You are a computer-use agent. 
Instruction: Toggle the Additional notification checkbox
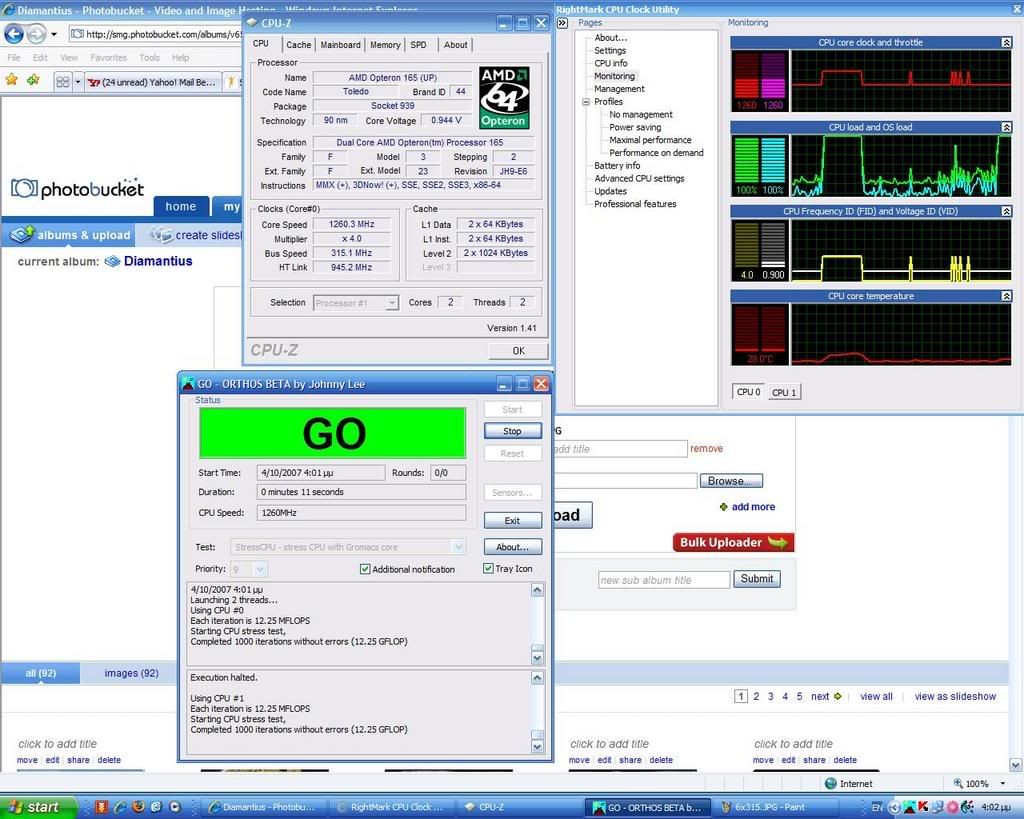[x=365, y=570]
